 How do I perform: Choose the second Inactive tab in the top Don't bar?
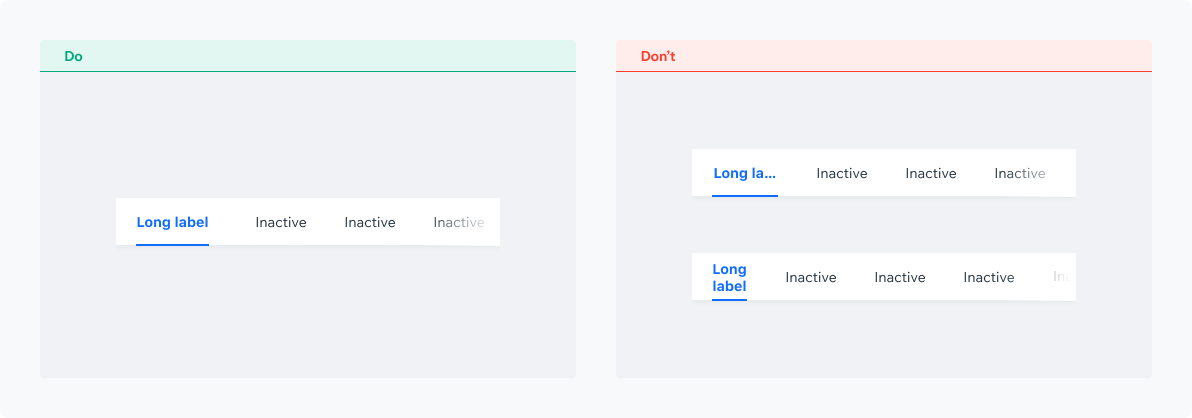(931, 173)
